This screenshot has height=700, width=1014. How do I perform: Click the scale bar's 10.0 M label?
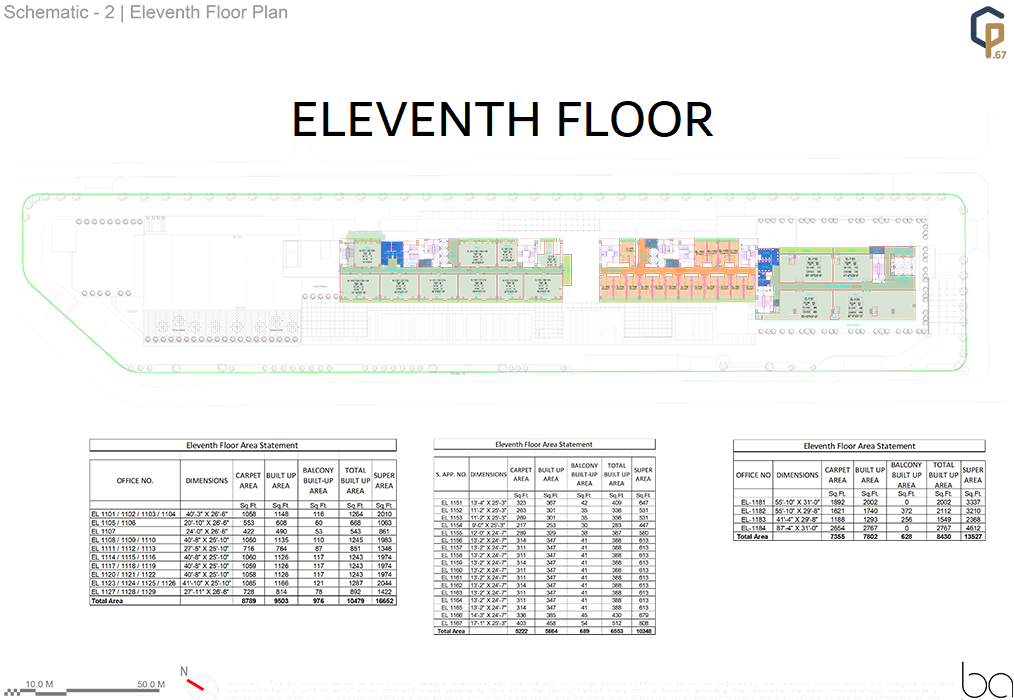coord(39,684)
